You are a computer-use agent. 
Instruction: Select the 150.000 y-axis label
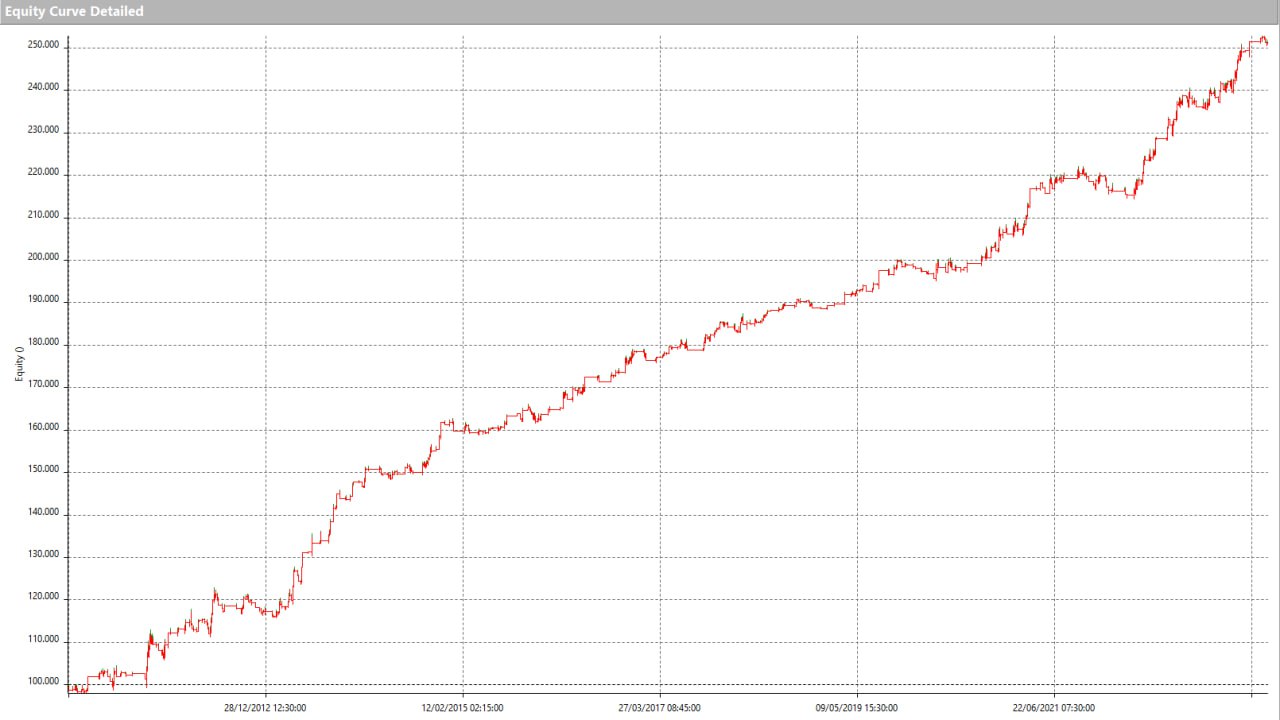pyautogui.click(x=45, y=471)
